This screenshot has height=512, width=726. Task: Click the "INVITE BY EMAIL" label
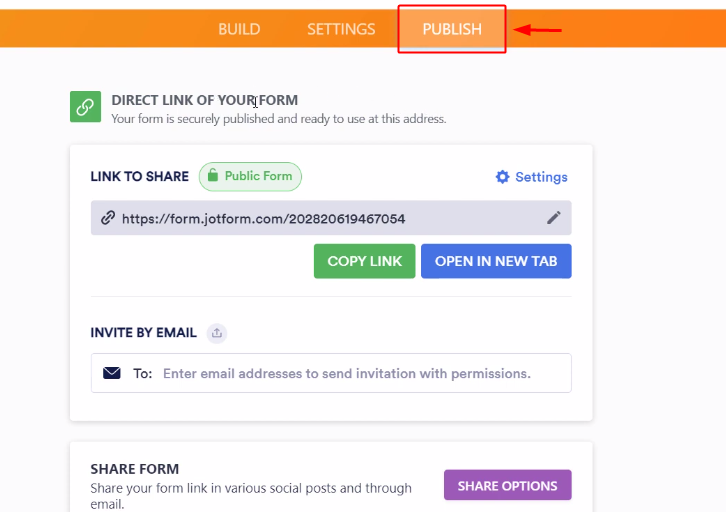143,333
